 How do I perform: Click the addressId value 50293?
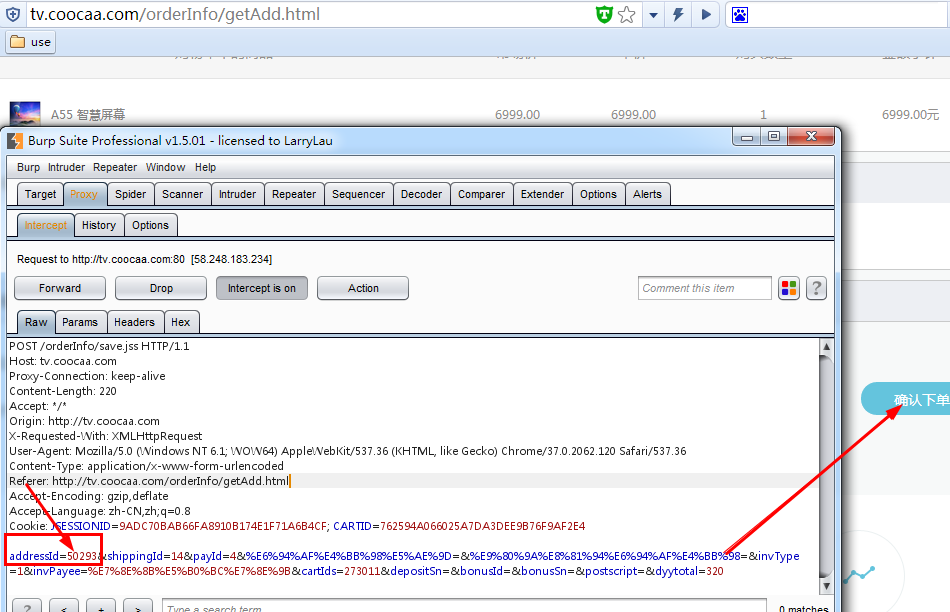(x=82, y=556)
